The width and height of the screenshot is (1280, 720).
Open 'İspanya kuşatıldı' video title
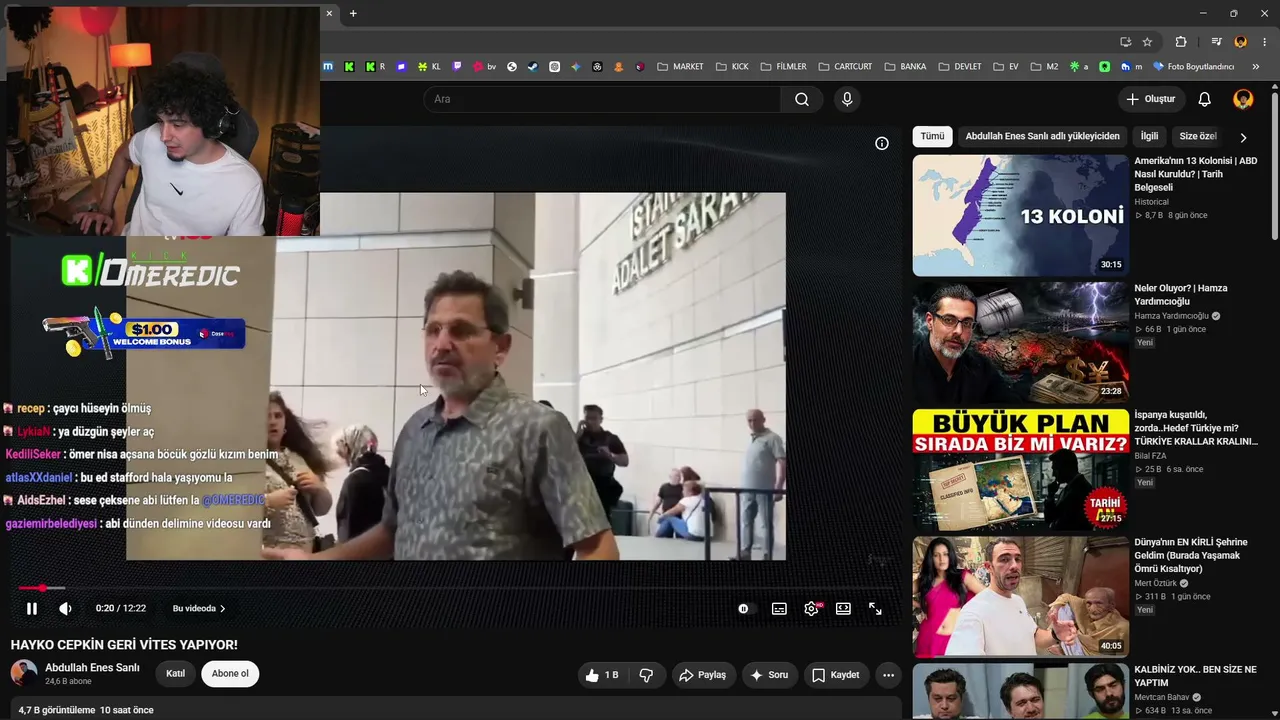1196,428
